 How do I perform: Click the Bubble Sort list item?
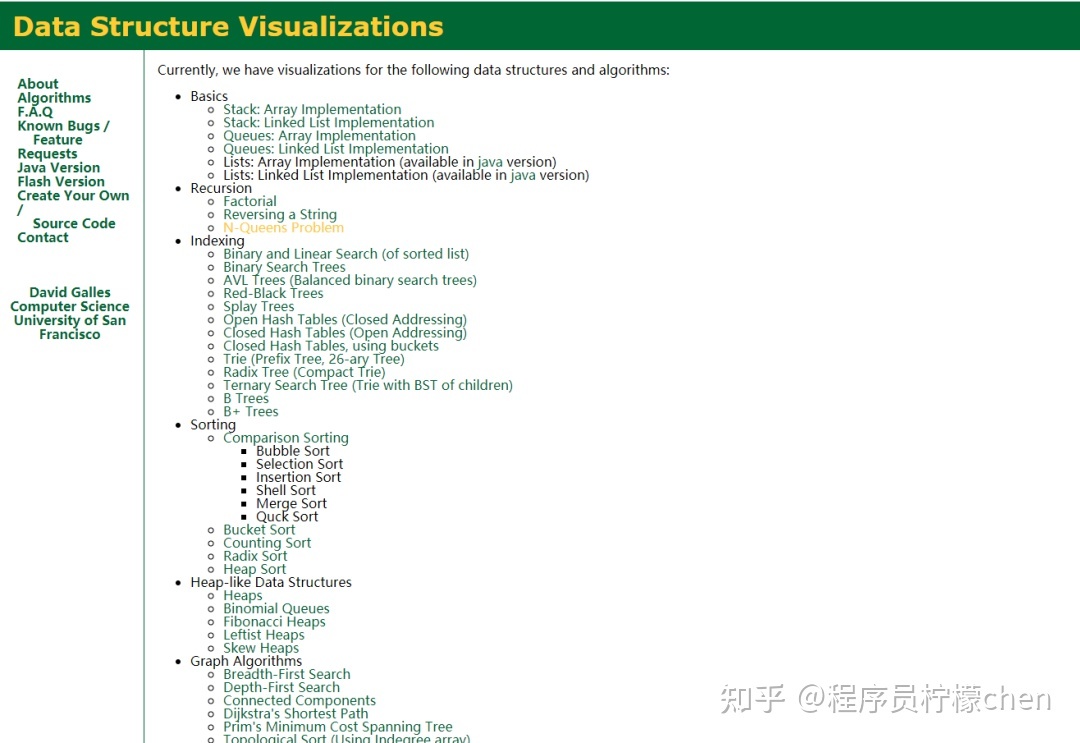293,451
